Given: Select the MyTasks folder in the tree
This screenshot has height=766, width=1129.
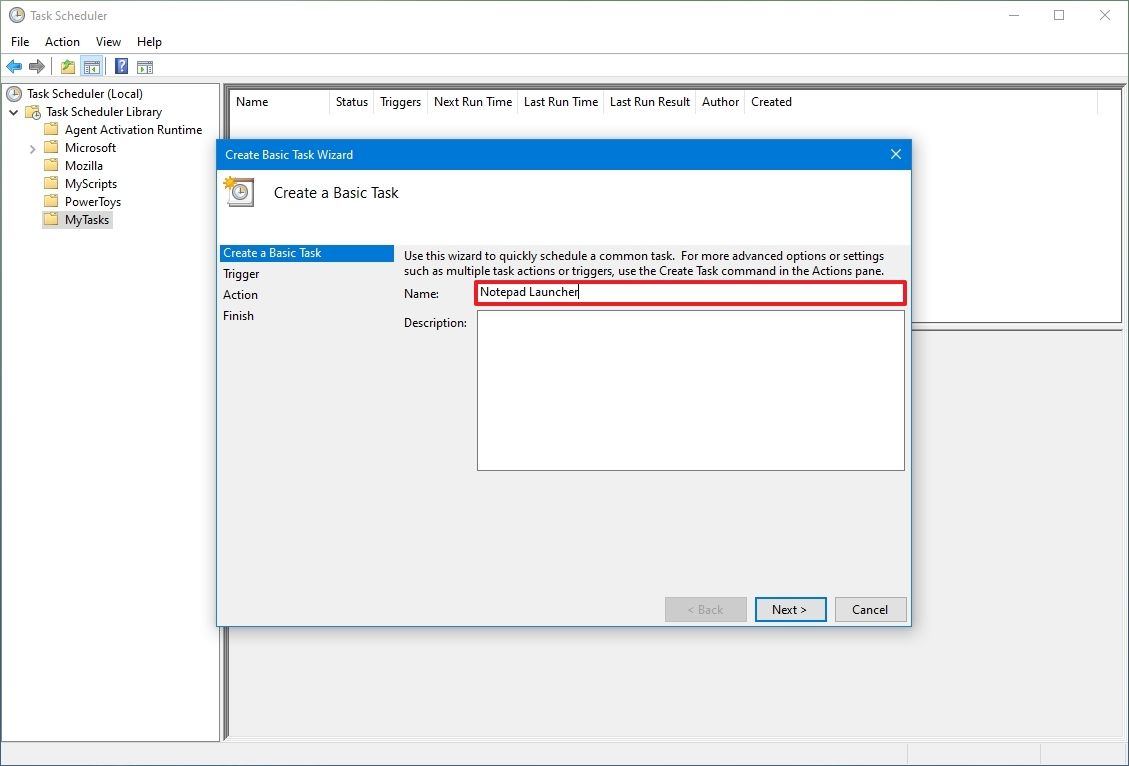Looking at the screenshot, I should [x=84, y=219].
